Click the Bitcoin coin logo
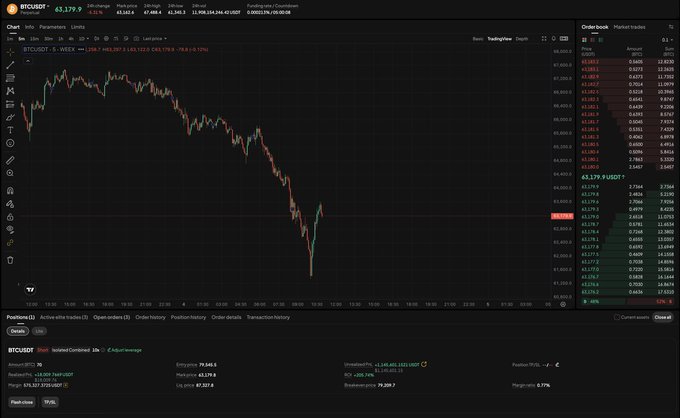The image size is (680, 418). click(12, 9)
